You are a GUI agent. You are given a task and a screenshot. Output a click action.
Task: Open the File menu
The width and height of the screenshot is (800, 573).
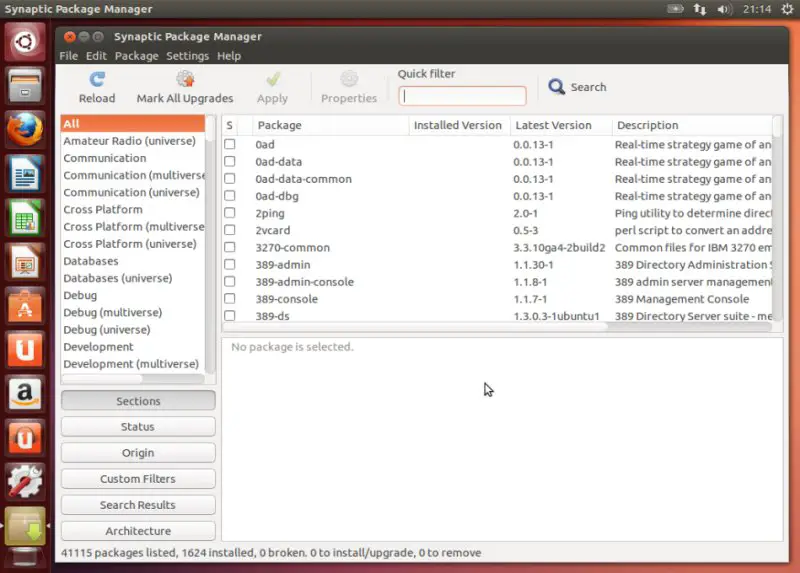[x=68, y=56]
